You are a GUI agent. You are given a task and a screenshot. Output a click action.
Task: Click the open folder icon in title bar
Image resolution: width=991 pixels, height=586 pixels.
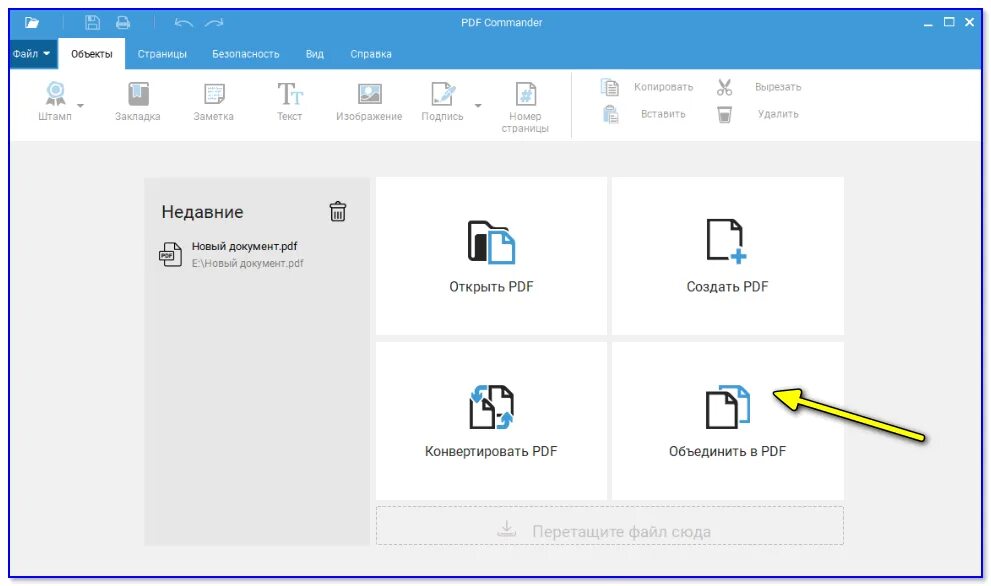point(32,23)
